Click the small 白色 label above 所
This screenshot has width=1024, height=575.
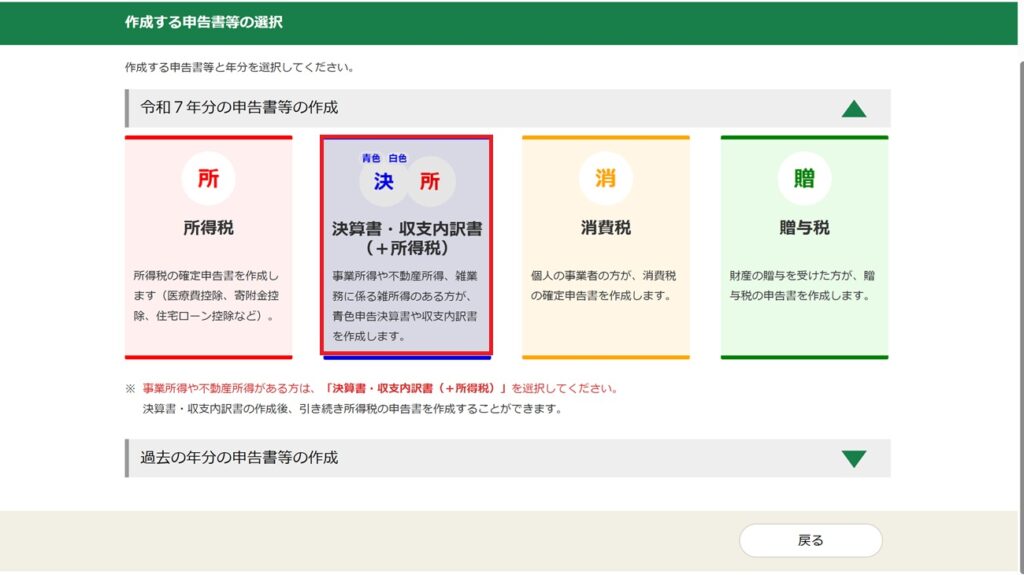(x=398, y=158)
